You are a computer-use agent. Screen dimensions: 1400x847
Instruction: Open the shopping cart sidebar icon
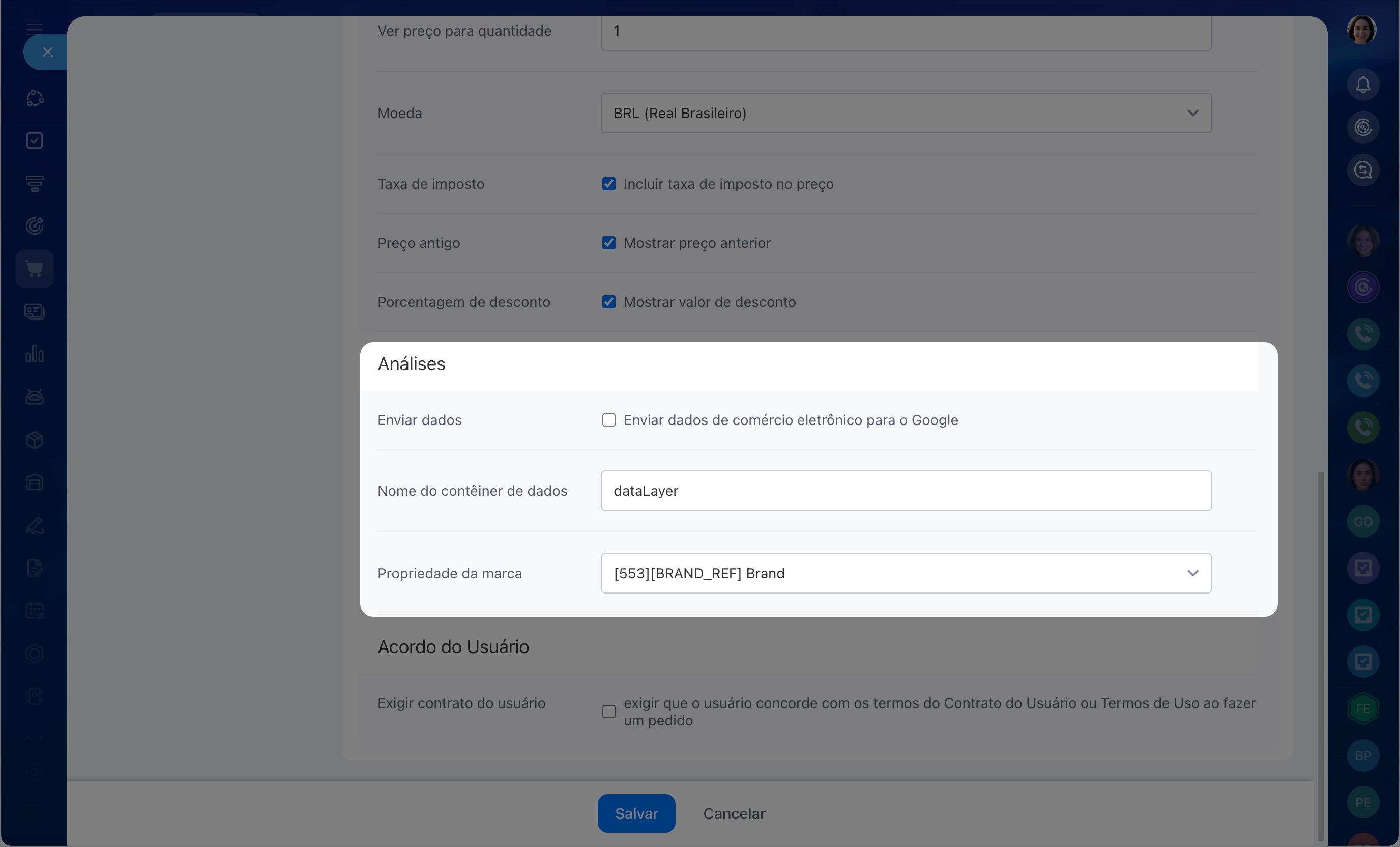coord(35,269)
